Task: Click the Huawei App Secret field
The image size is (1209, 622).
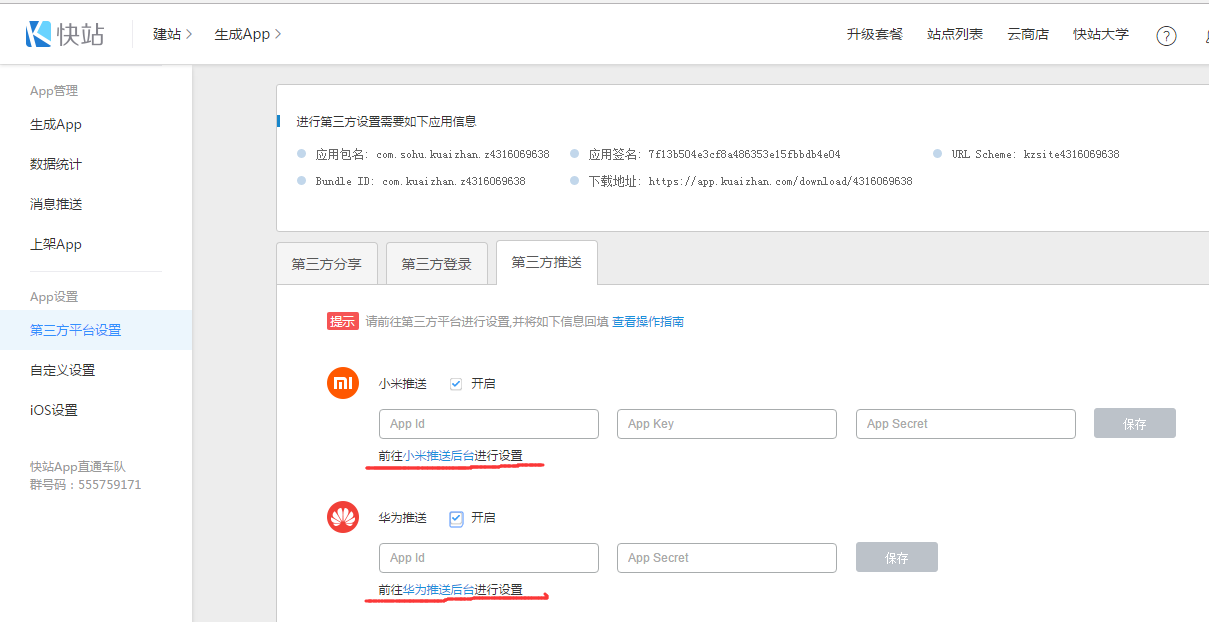Action: (726, 557)
